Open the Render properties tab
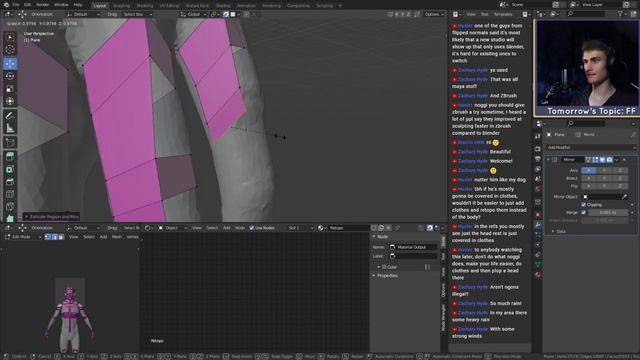This screenshot has width=640, height=360. click(538, 149)
